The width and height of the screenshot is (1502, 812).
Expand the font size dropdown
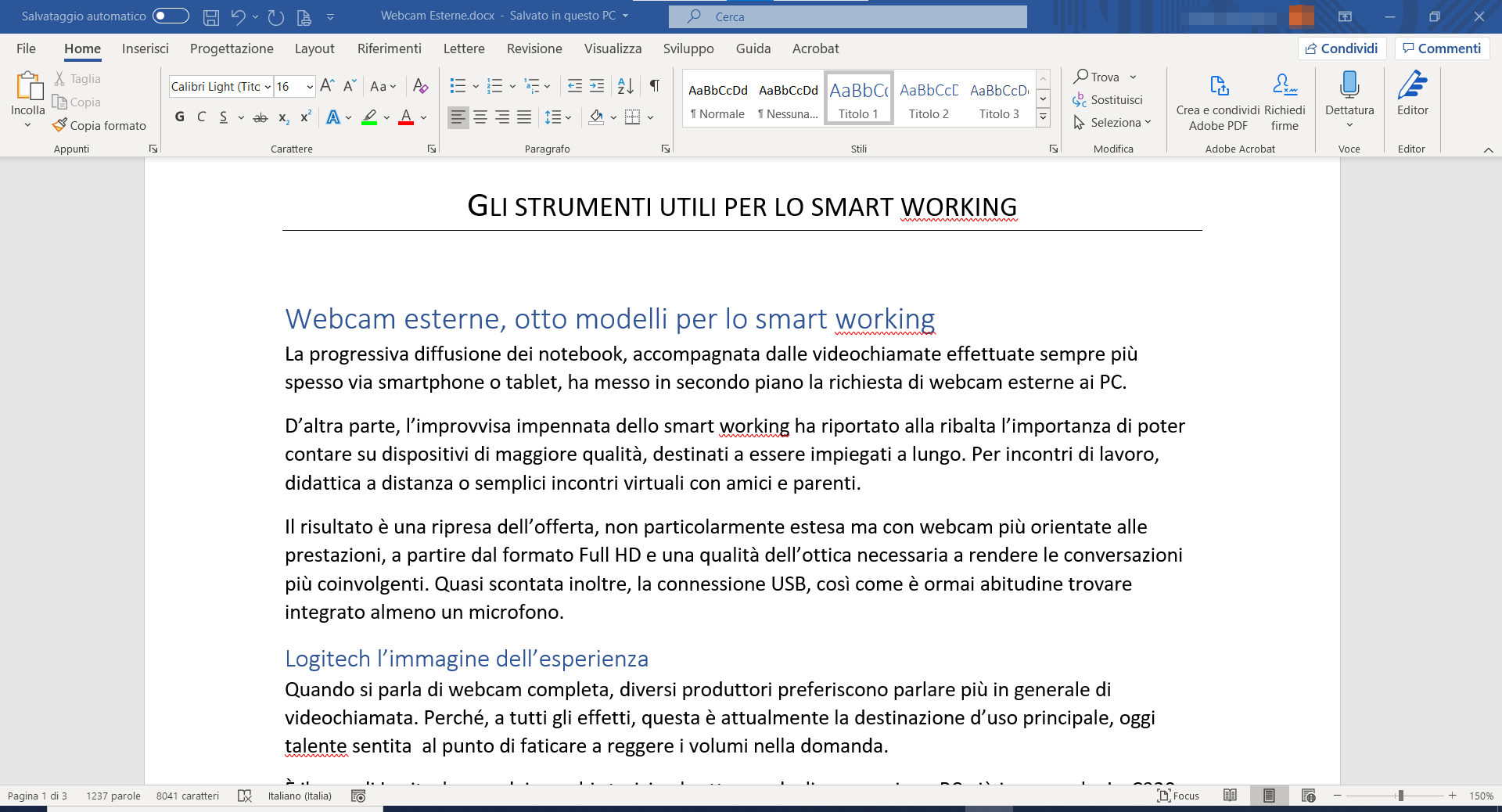coord(310,87)
